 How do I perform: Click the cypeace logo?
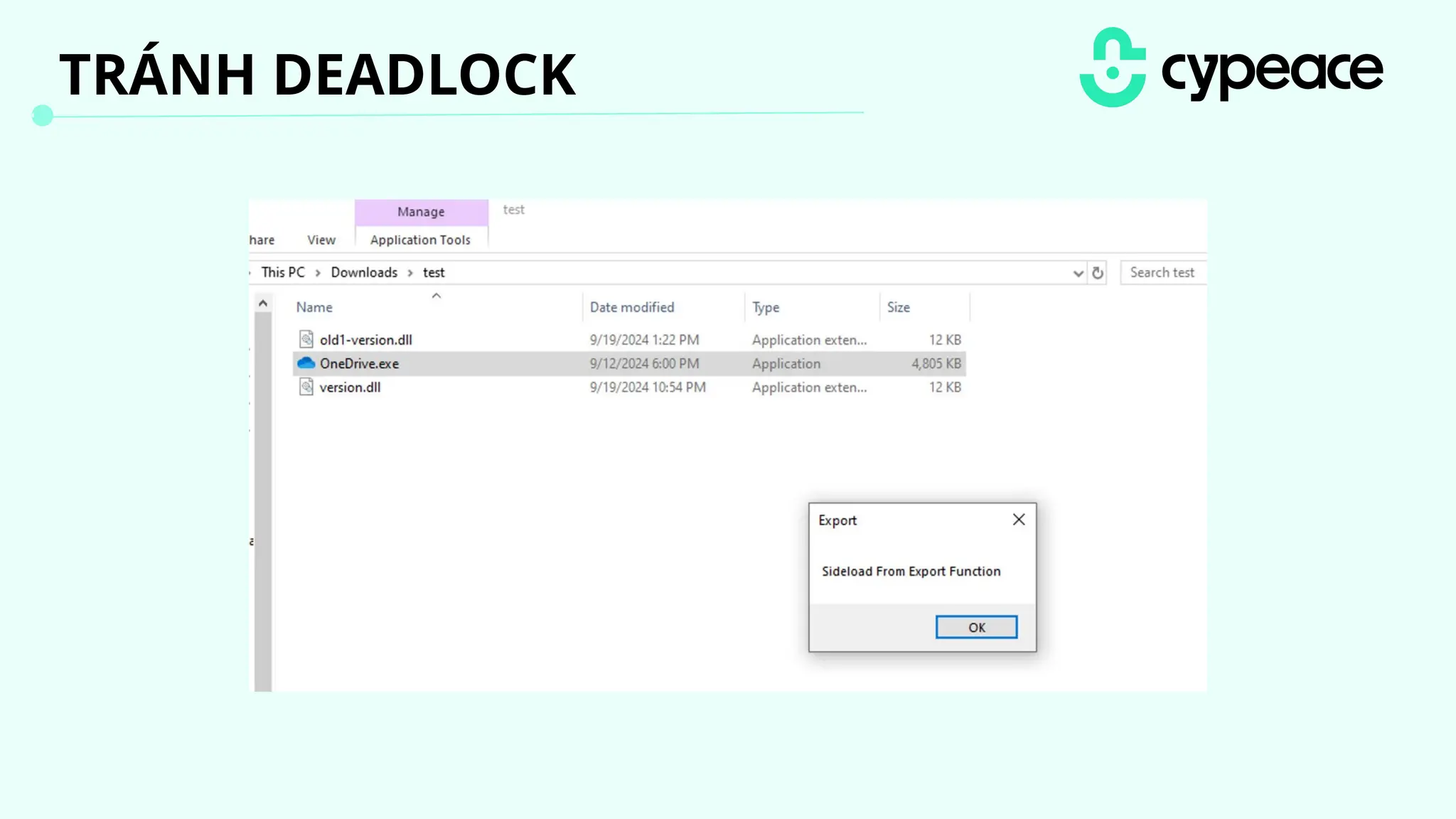tap(1231, 68)
